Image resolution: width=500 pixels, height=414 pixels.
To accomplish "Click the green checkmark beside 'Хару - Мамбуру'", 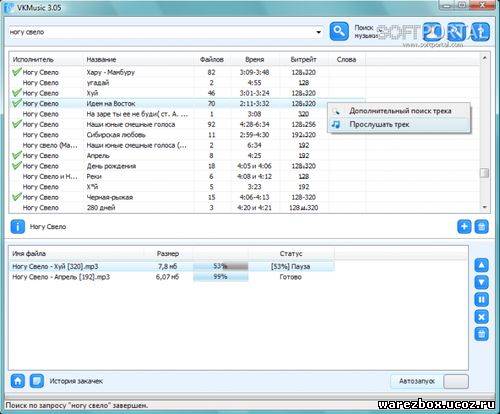I will (x=16, y=71).
